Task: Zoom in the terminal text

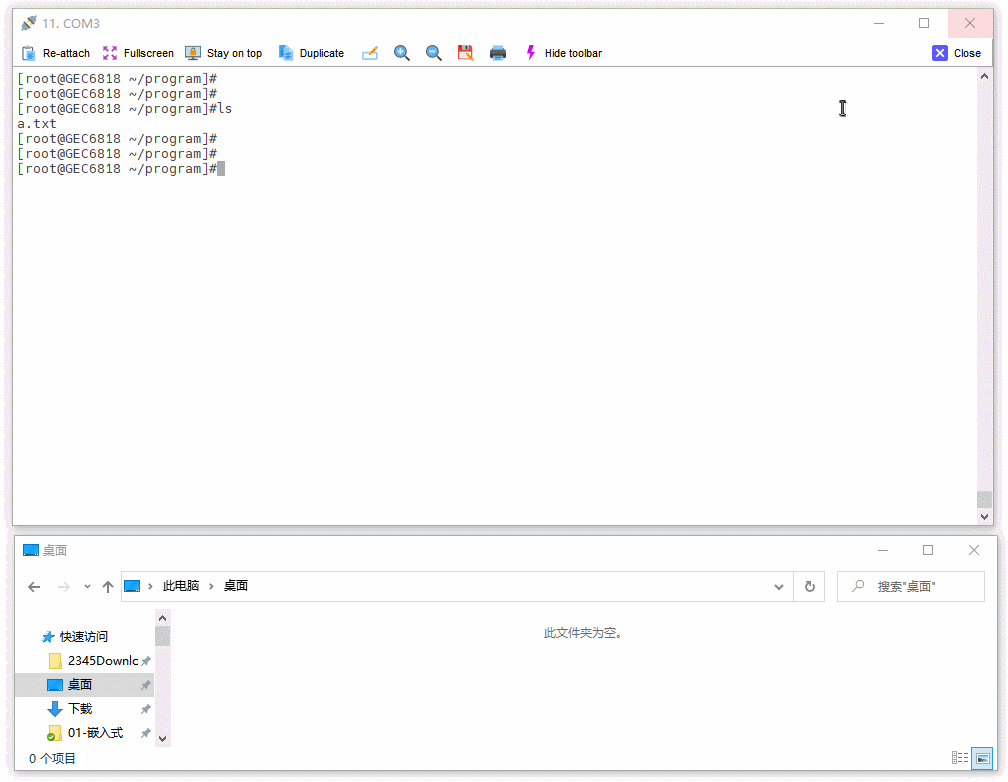Action: pyautogui.click(x=402, y=53)
